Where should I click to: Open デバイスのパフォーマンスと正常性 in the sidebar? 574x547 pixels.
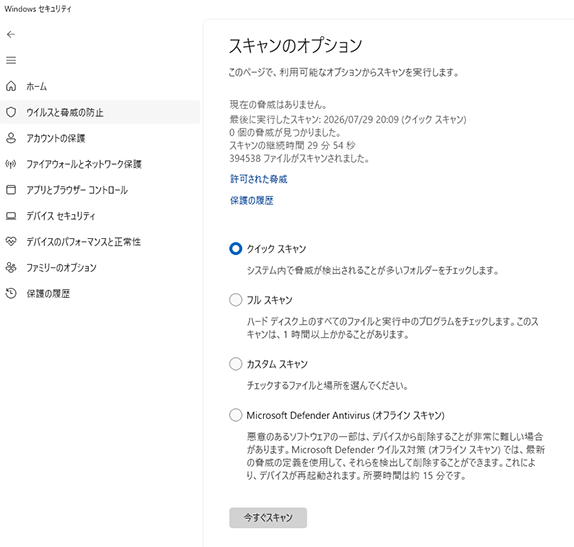100,242
